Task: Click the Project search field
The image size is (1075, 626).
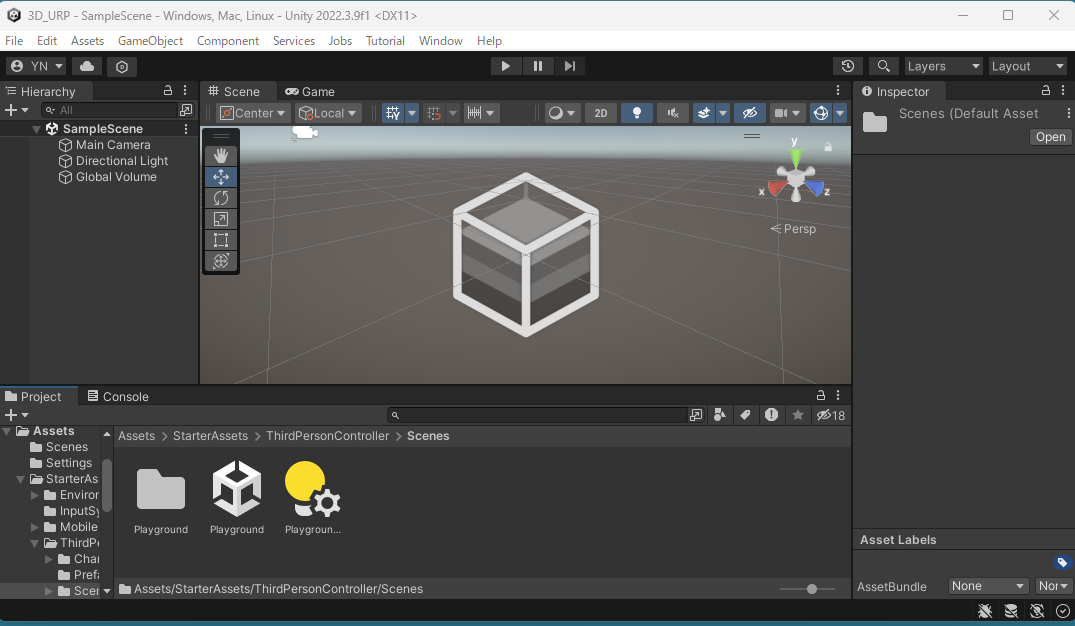Action: click(x=540, y=415)
